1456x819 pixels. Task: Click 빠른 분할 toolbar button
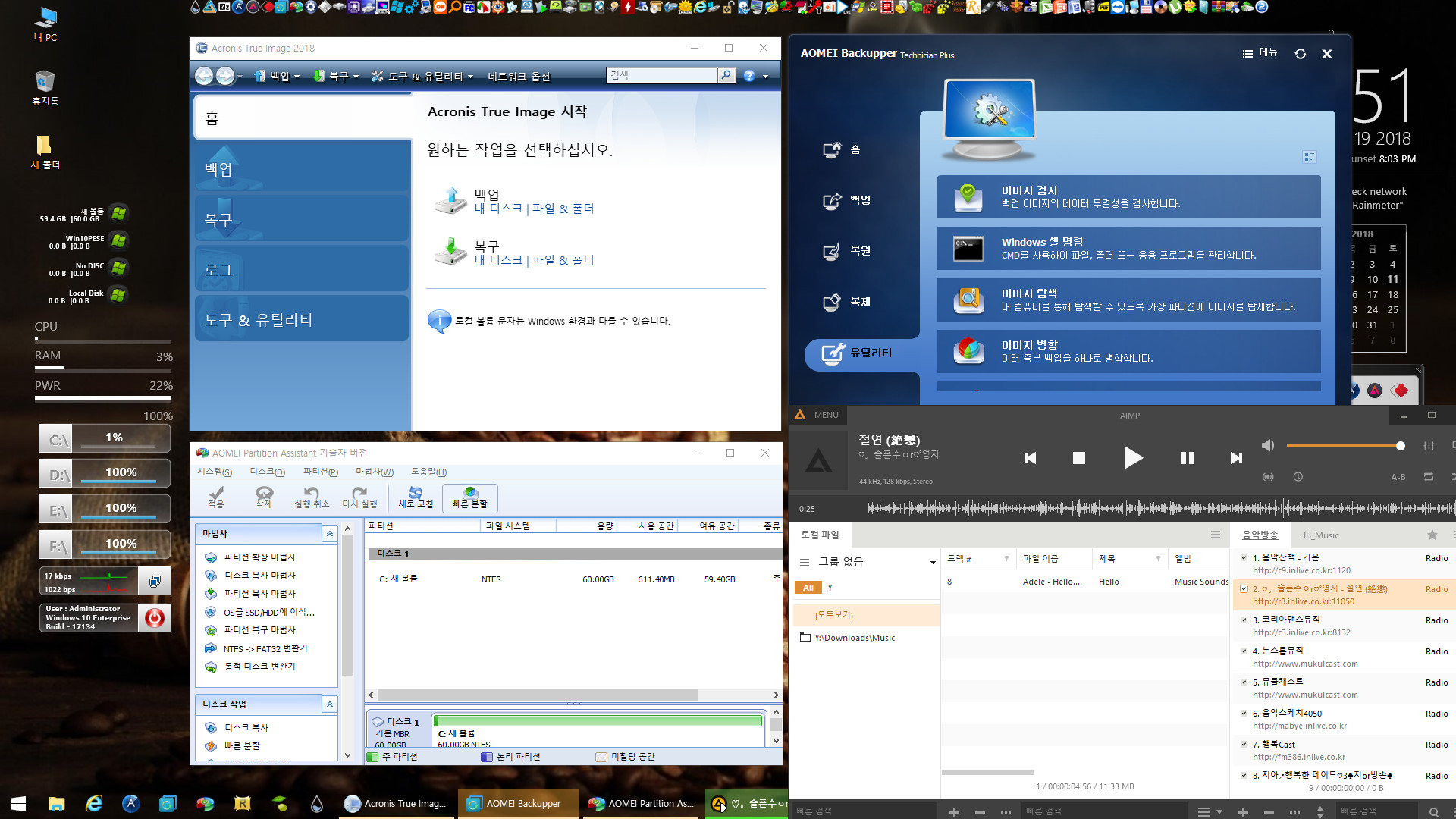pyautogui.click(x=469, y=497)
